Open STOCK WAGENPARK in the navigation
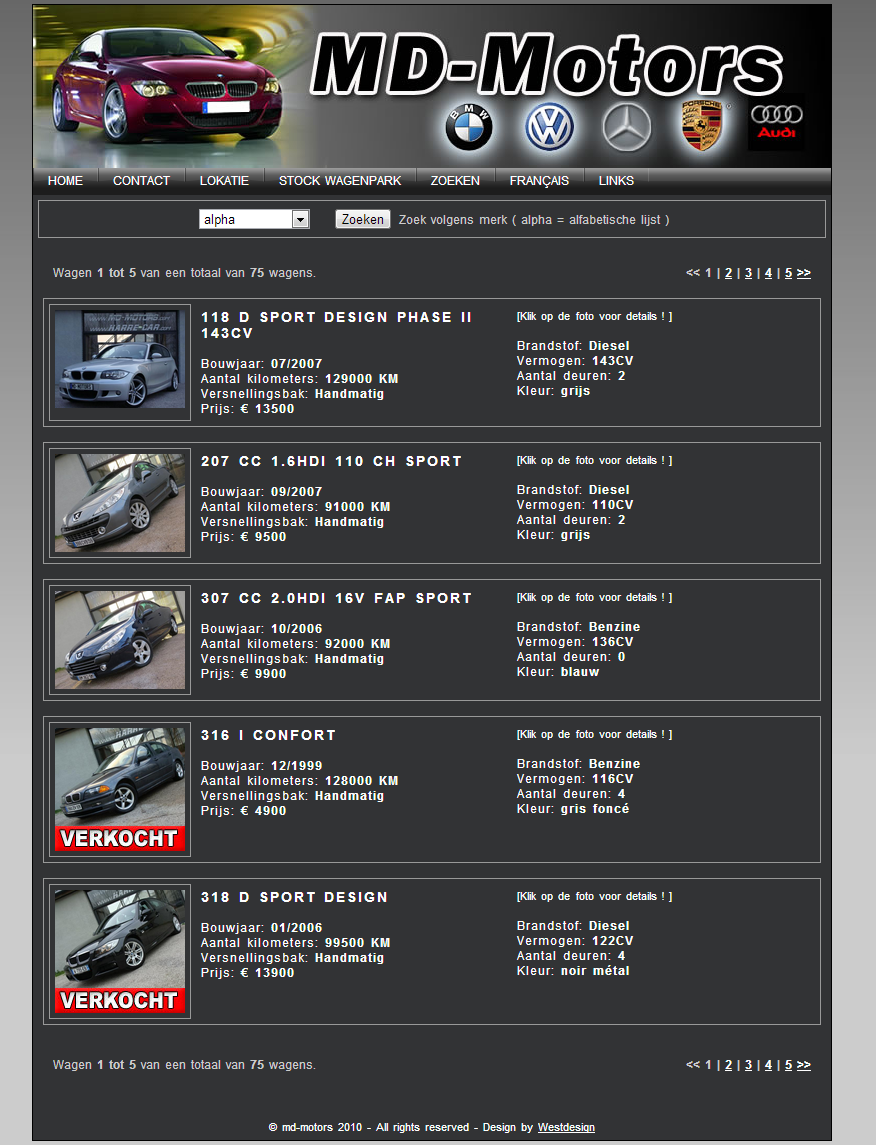The image size is (876, 1145). pyautogui.click(x=339, y=180)
